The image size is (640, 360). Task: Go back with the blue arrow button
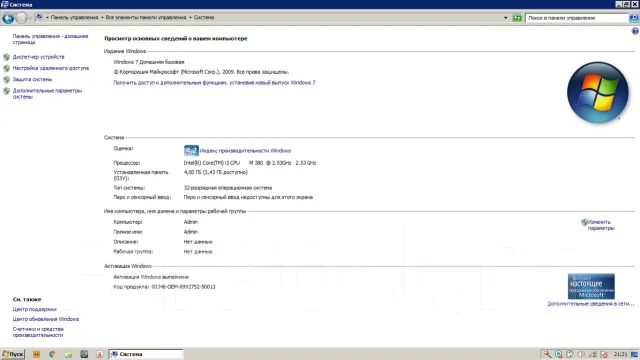tap(8, 18)
